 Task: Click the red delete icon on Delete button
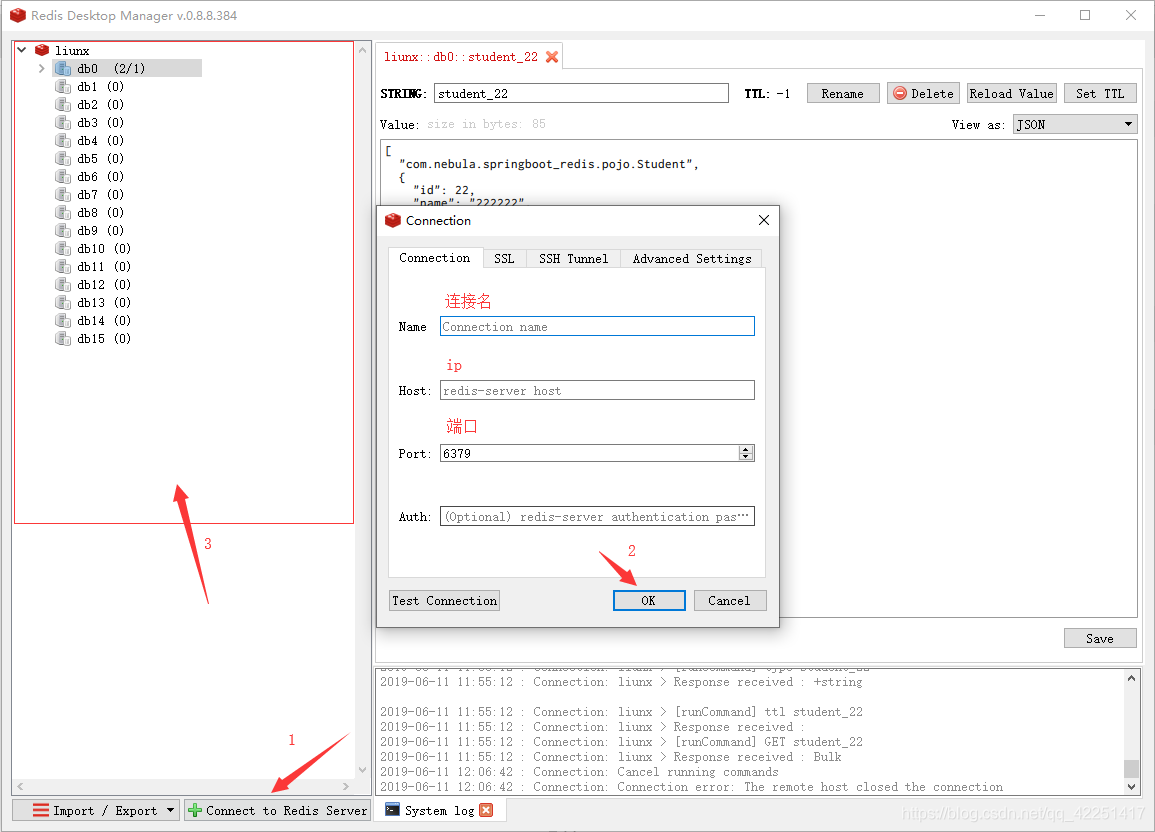click(x=901, y=93)
